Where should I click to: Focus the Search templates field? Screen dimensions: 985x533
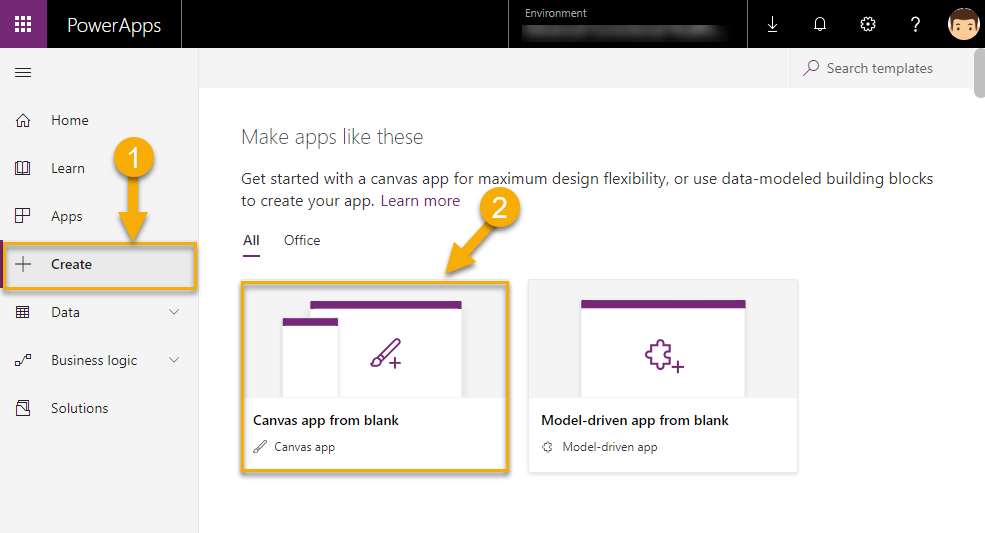[881, 68]
